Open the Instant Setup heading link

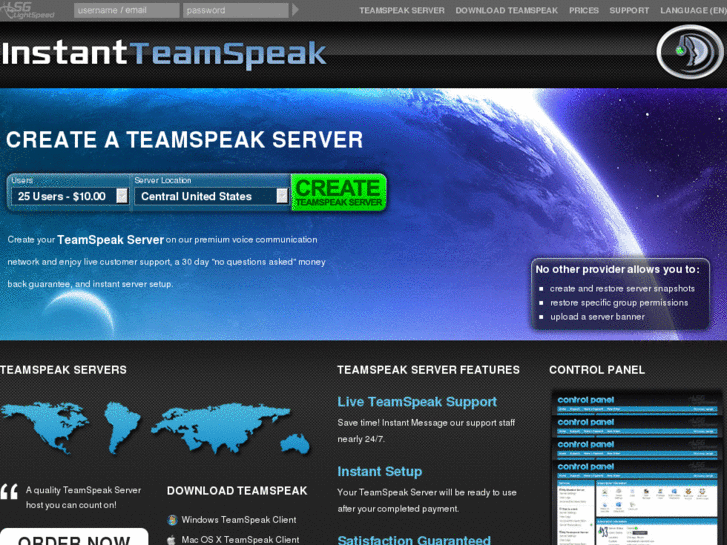point(380,472)
